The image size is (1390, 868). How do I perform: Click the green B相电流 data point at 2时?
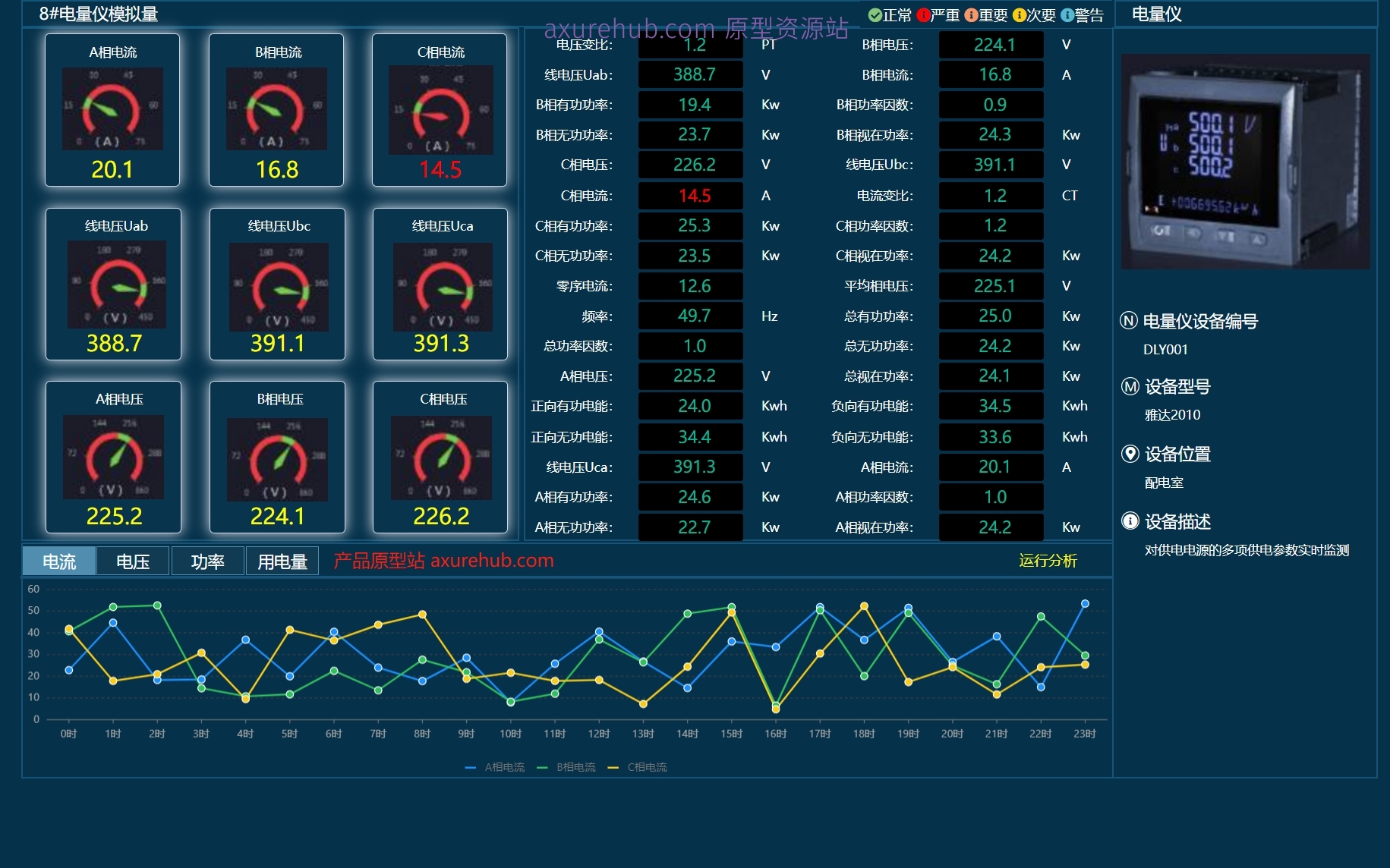[x=157, y=605]
